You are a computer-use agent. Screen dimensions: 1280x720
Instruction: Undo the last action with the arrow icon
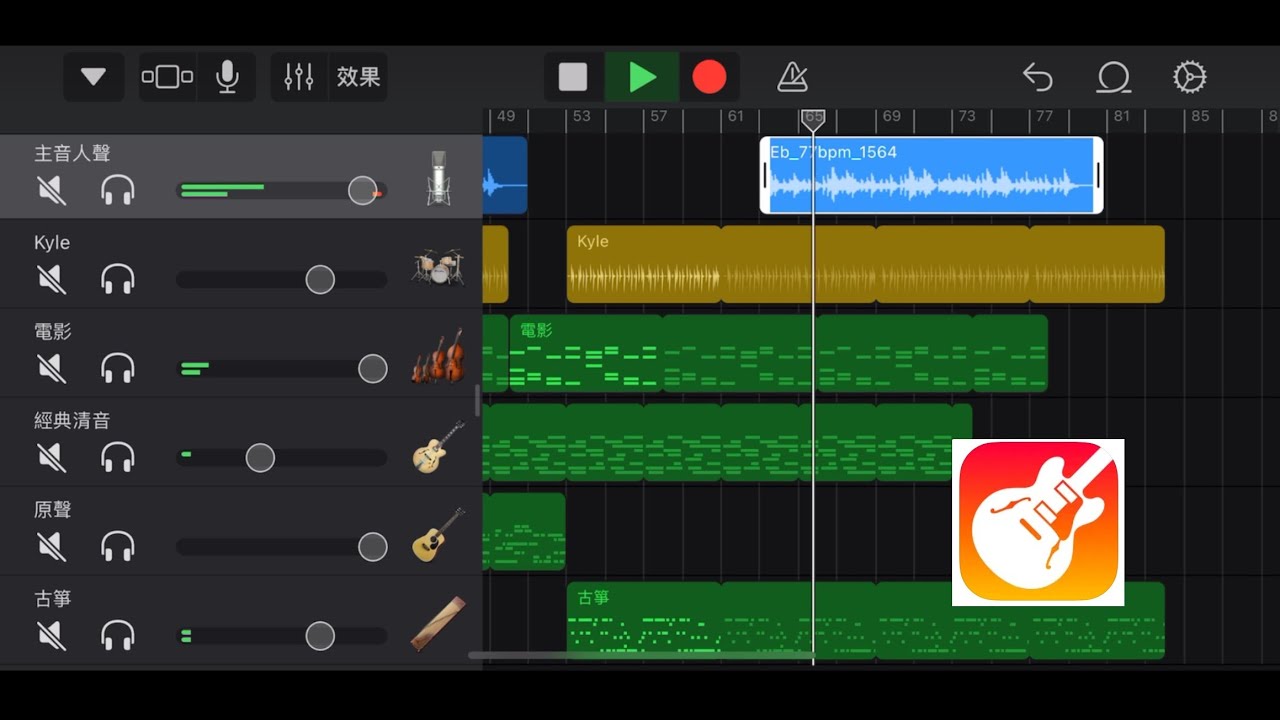(x=1038, y=77)
